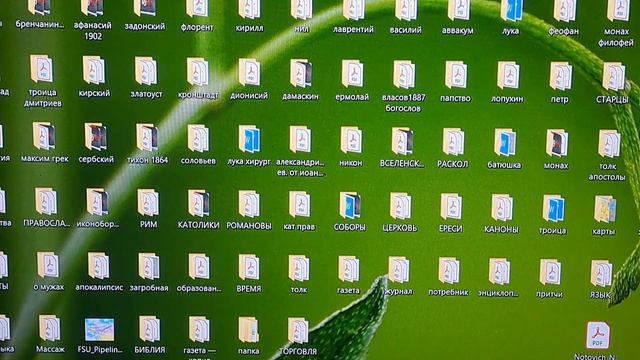Click the монах филофей label

click(x=616, y=37)
